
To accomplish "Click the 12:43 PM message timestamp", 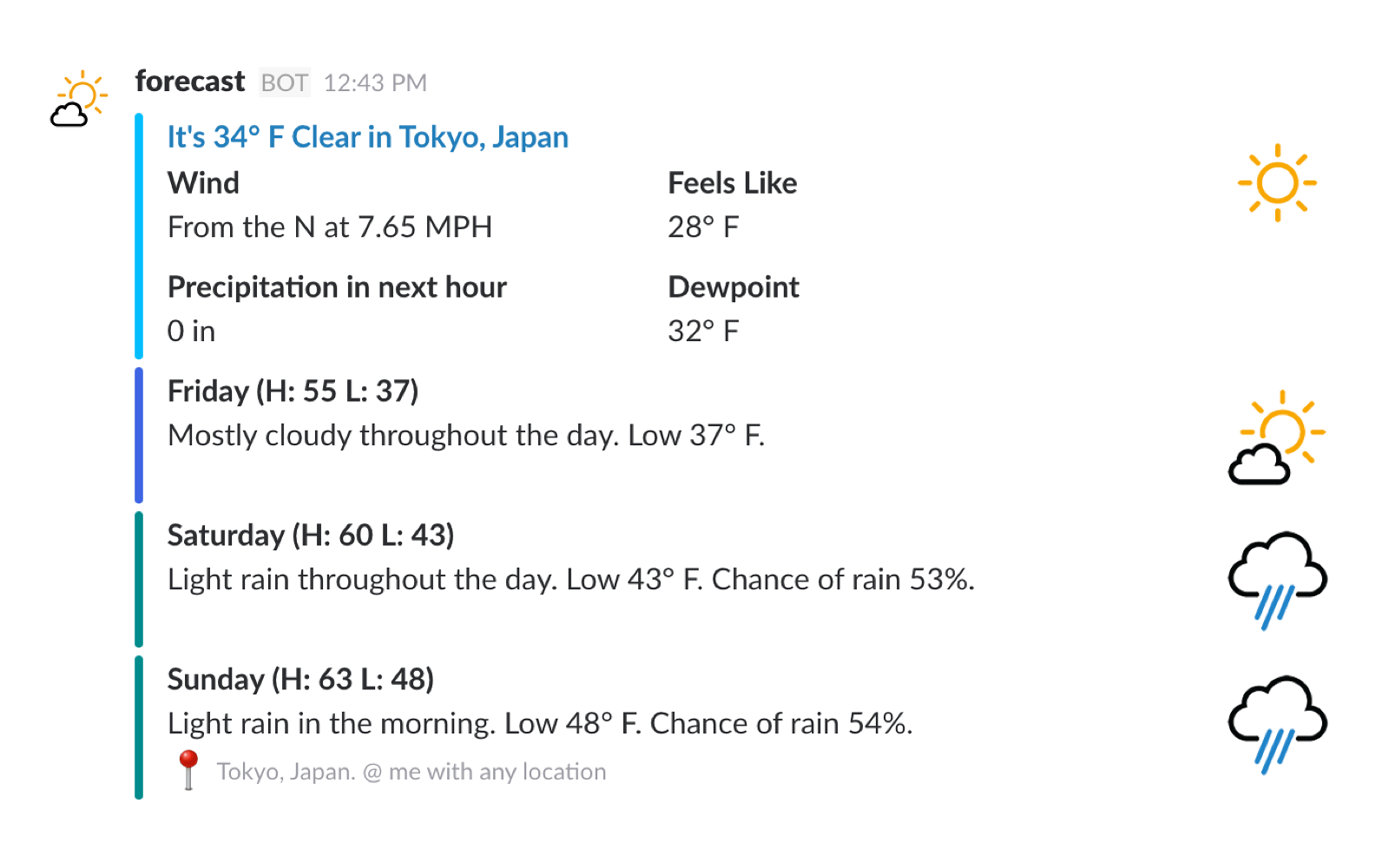I will point(375,83).
